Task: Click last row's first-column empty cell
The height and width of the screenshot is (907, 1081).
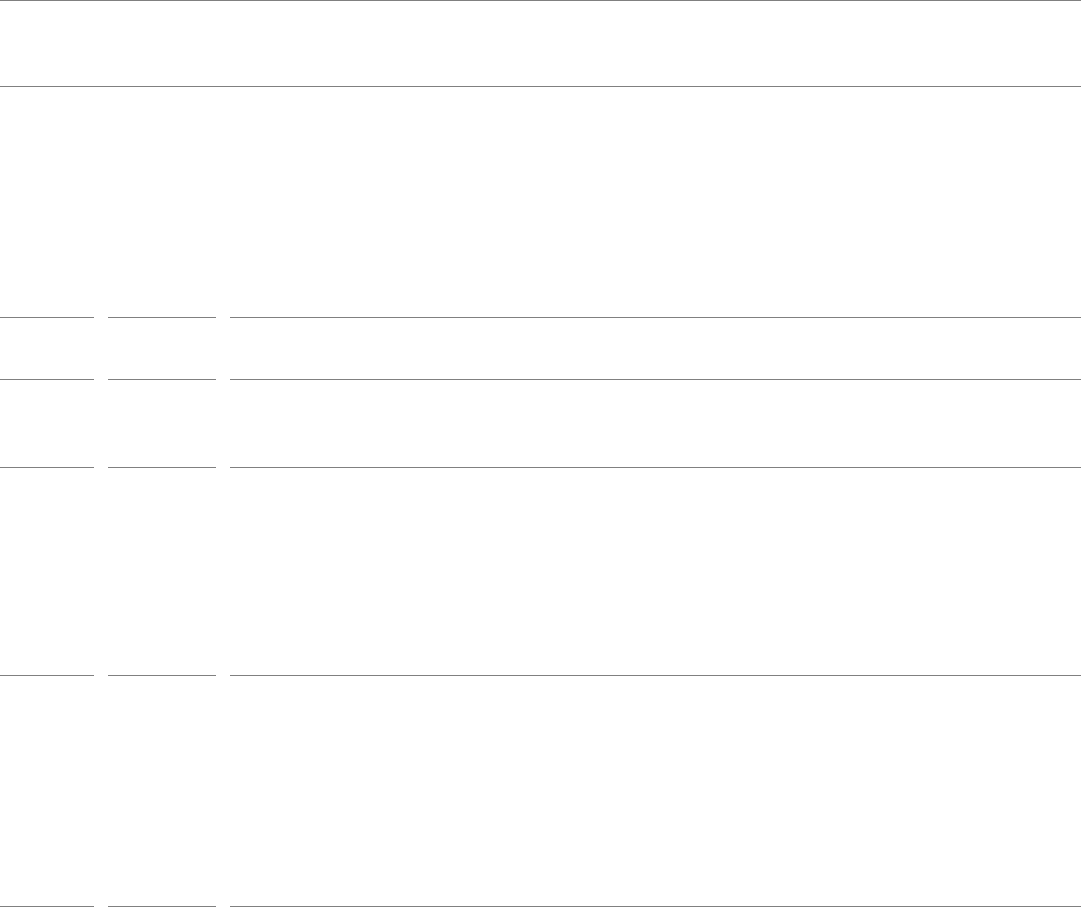Action: [x=46, y=791]
